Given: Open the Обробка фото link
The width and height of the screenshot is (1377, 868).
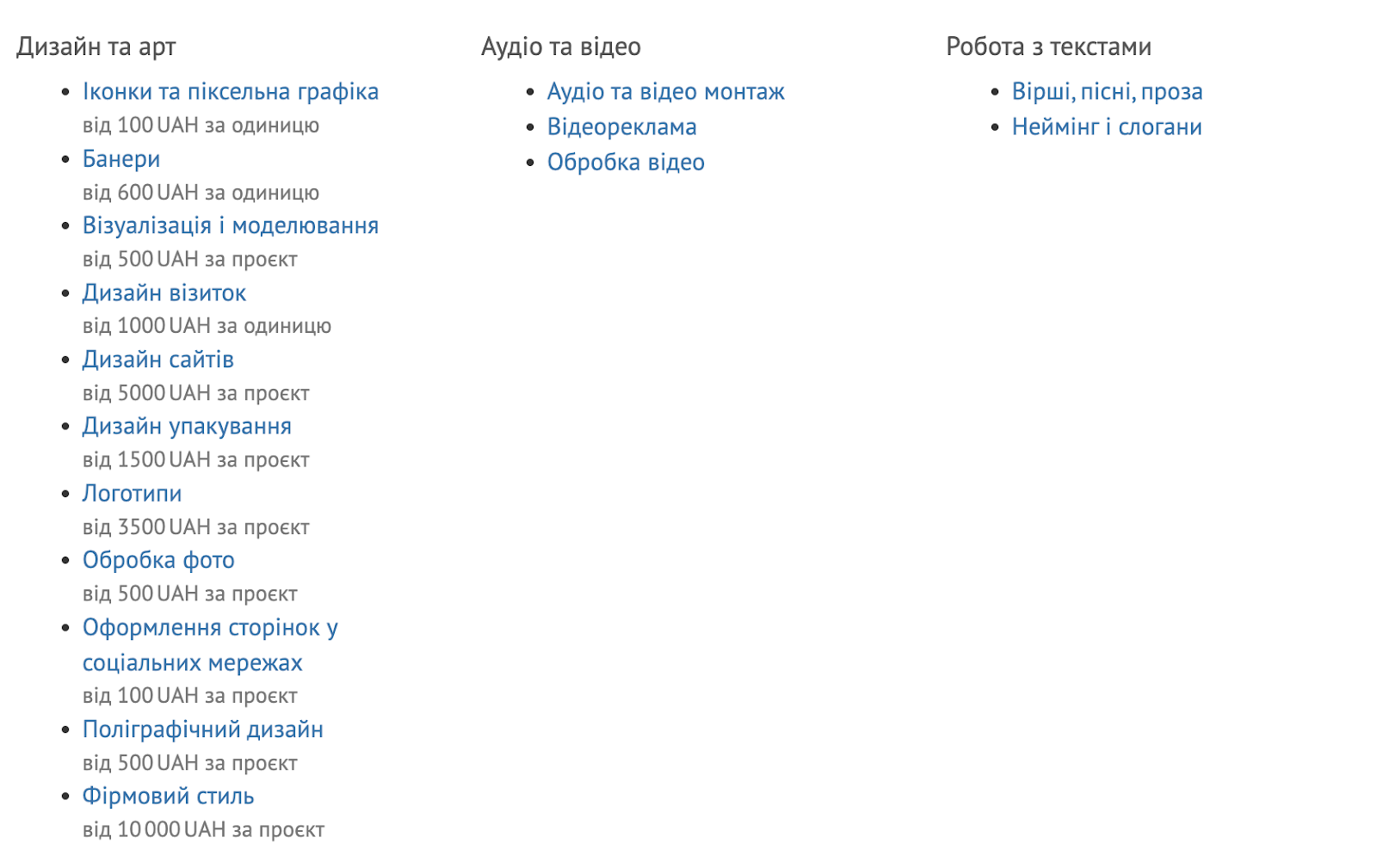Looking at the screenshot, I should coord(158,560).
